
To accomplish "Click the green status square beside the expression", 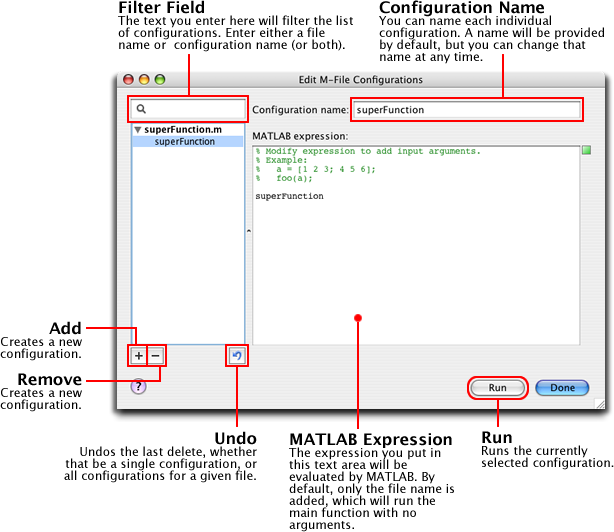I will [x=587, y=150].
